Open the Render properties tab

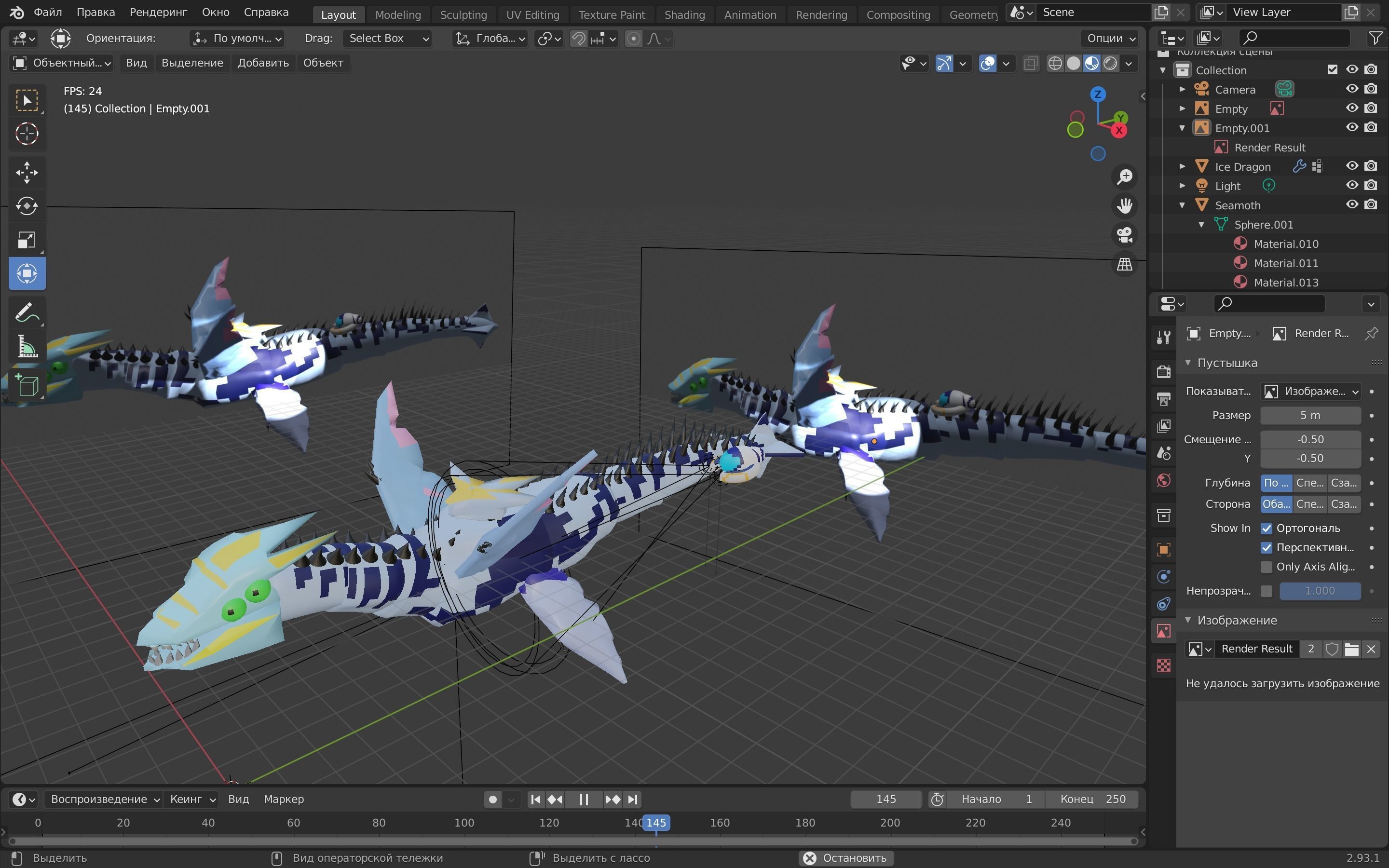[1163, 371]
